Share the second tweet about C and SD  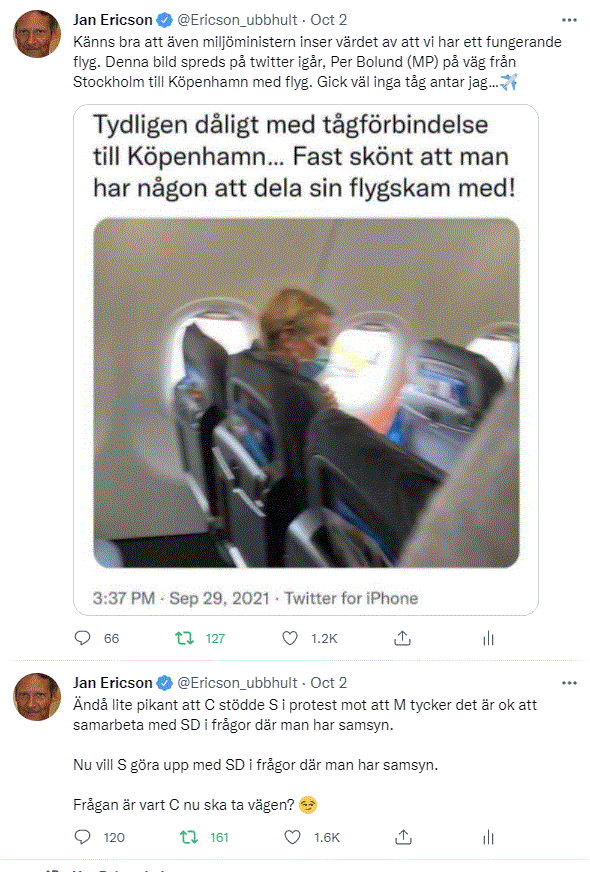(403, 837)
